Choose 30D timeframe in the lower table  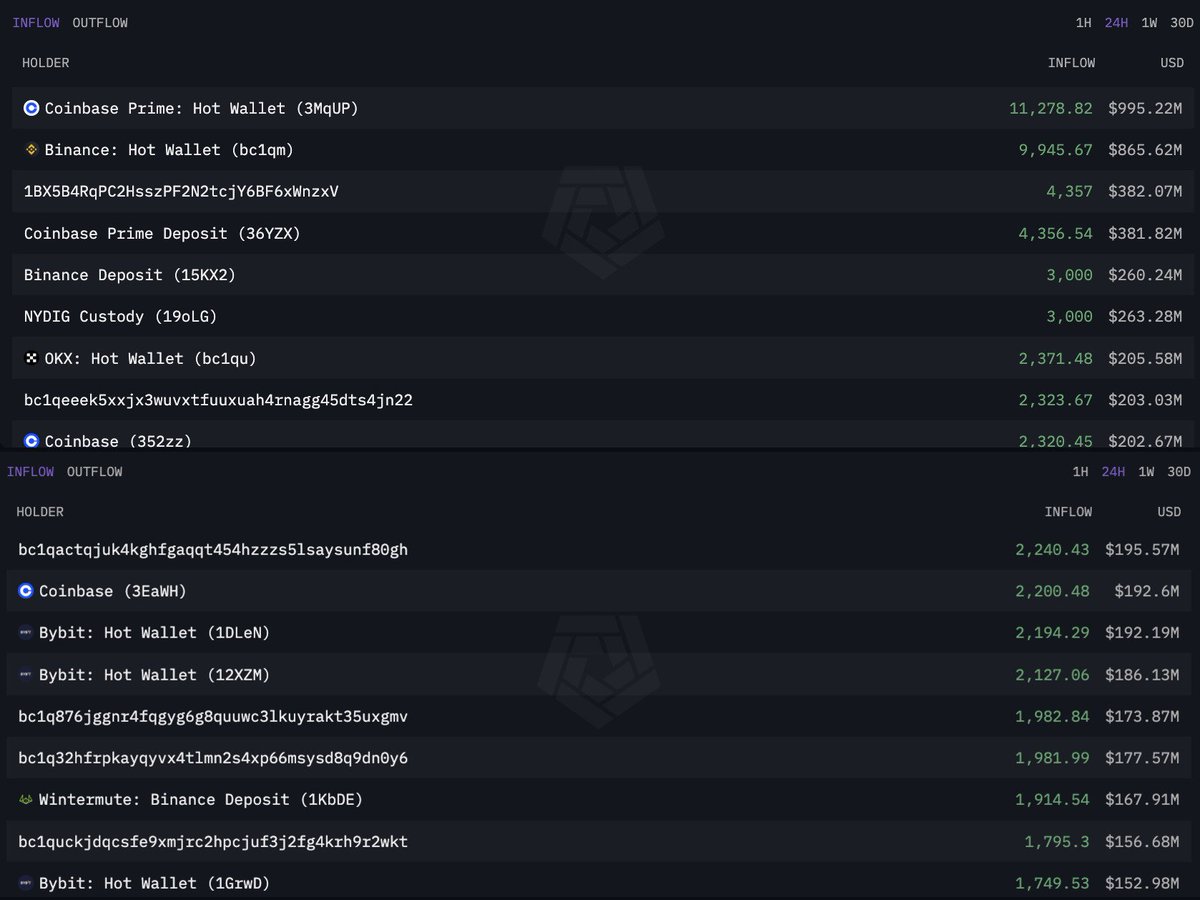[x=1179, y=472]
